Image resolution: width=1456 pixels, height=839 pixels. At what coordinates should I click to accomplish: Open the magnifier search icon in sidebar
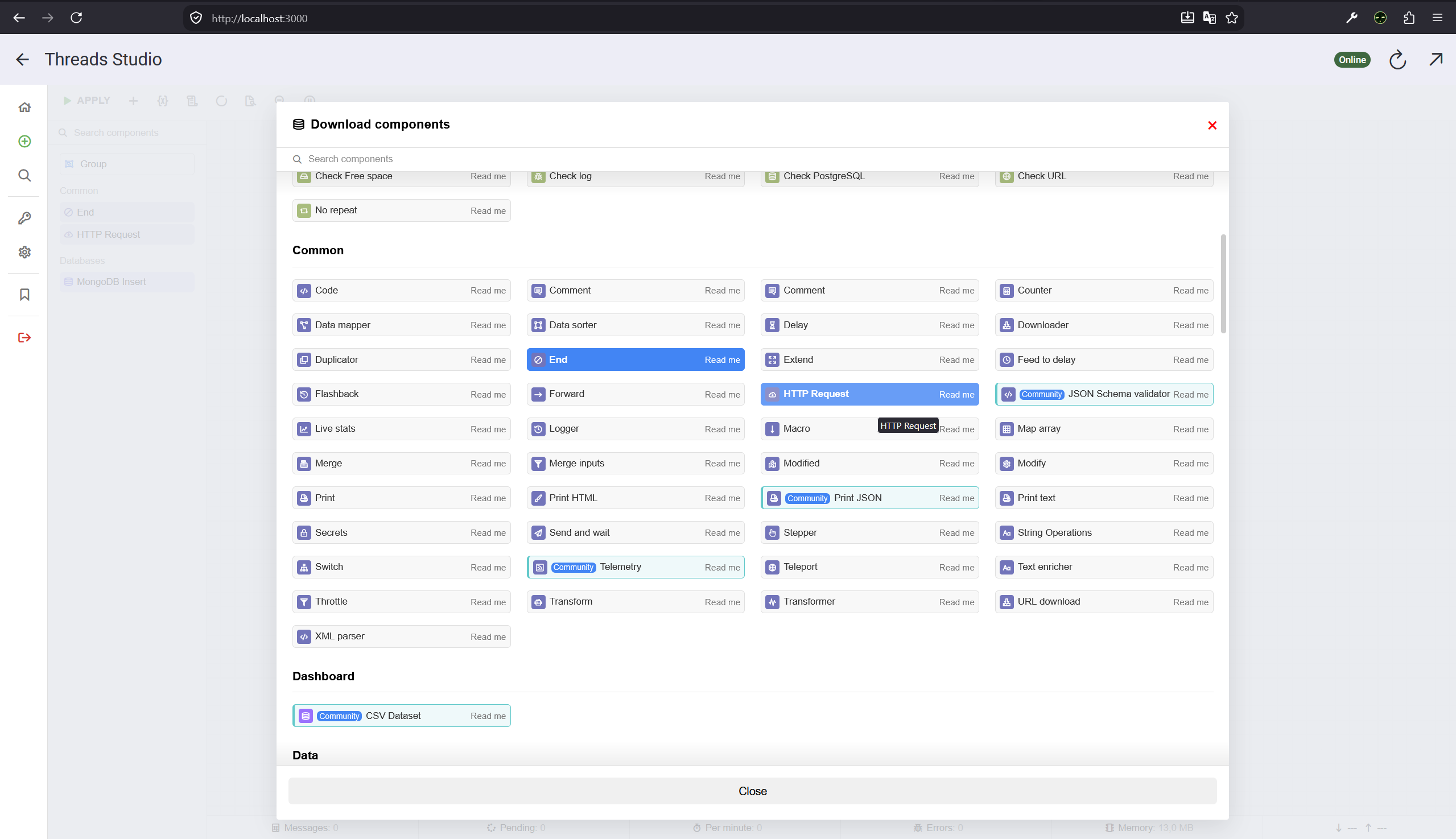[24, 175]
